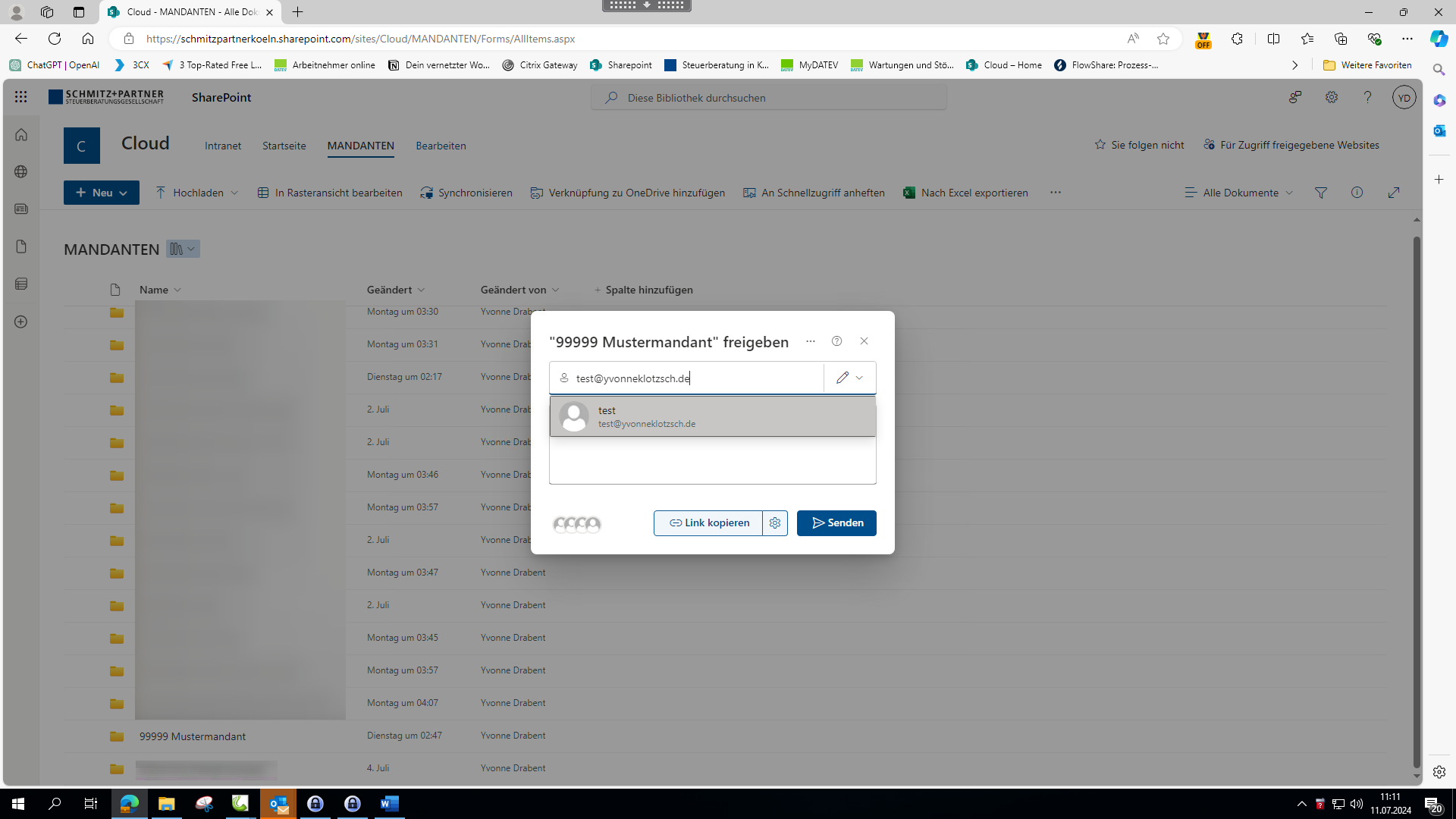Click the Senden button
Viewport: 1456px width, 819px height.
836,523
